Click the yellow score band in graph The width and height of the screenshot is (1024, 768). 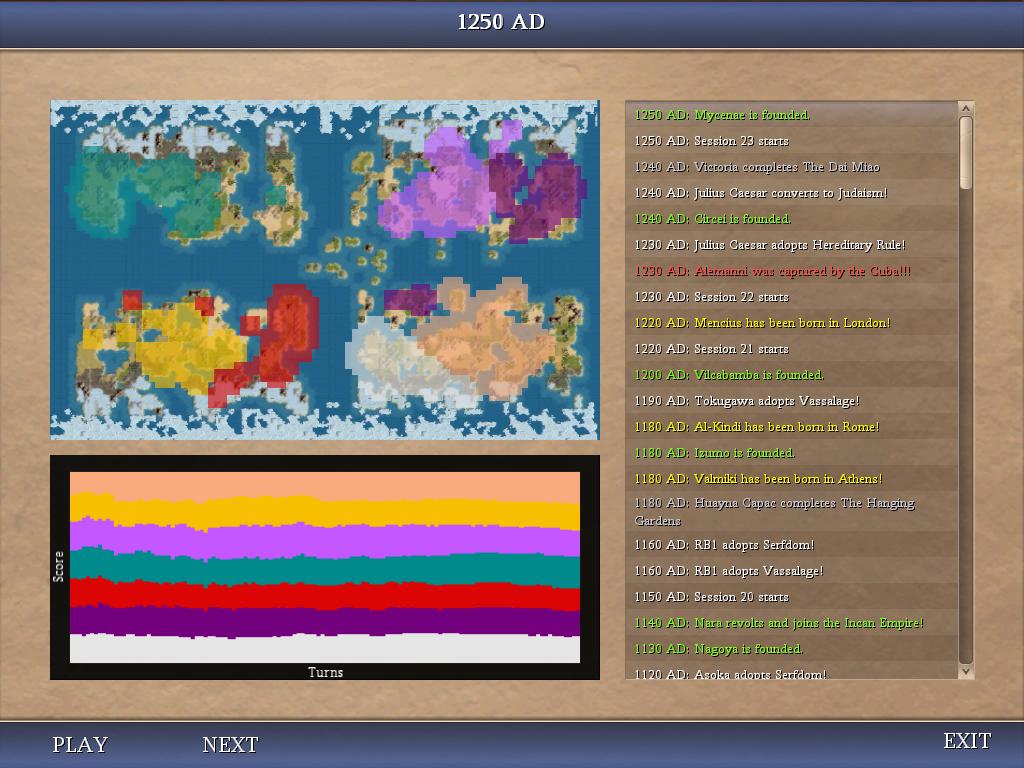coord(325,511)
